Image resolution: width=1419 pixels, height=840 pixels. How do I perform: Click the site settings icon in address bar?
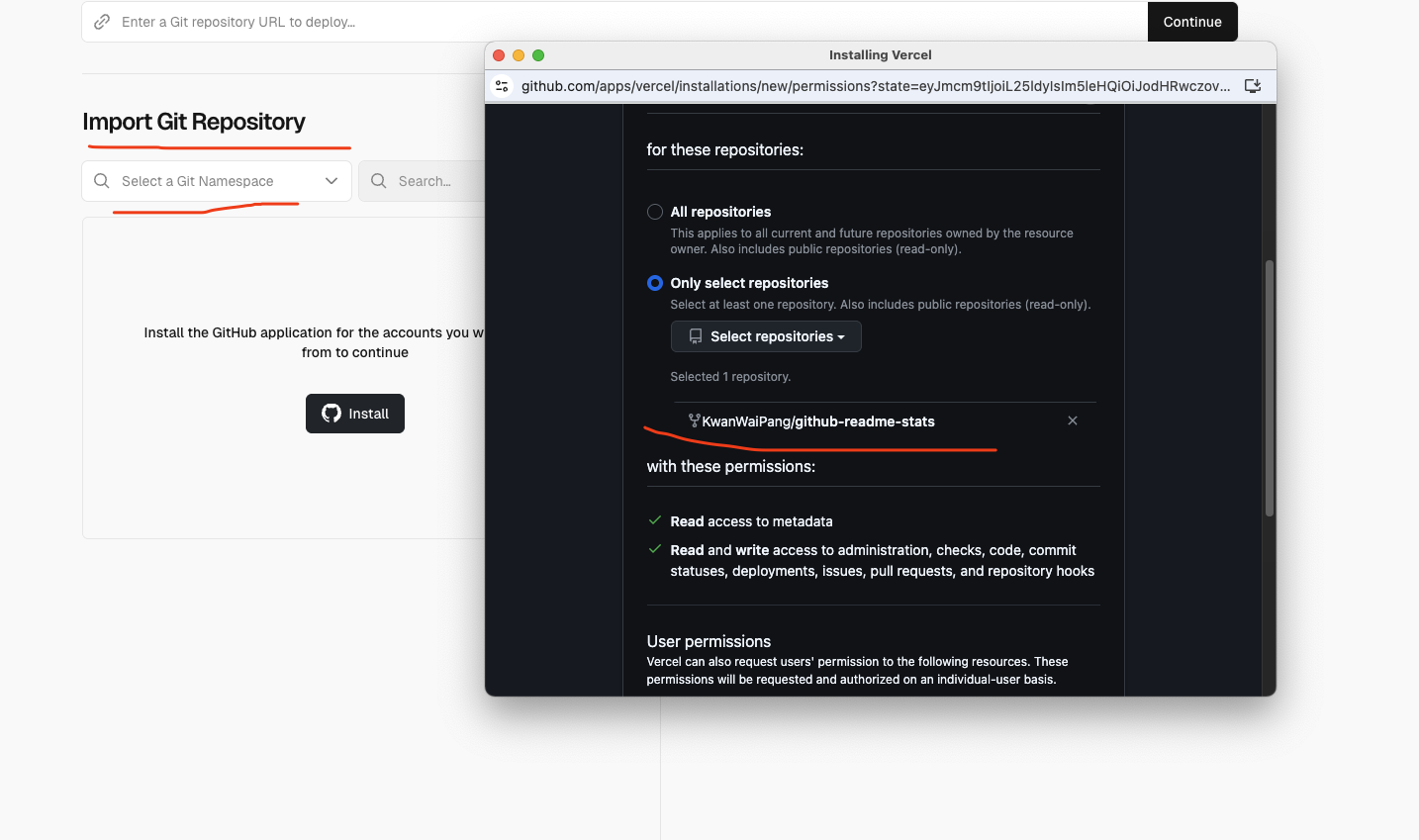point(502,86)
